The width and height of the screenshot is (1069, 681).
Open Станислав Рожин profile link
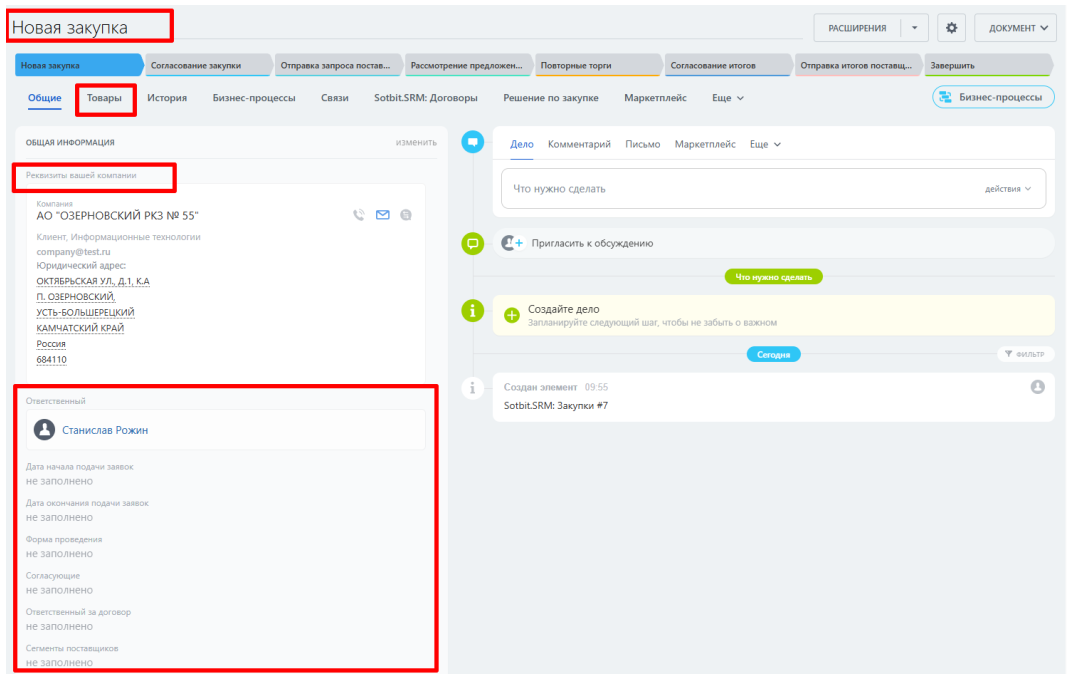105,430
